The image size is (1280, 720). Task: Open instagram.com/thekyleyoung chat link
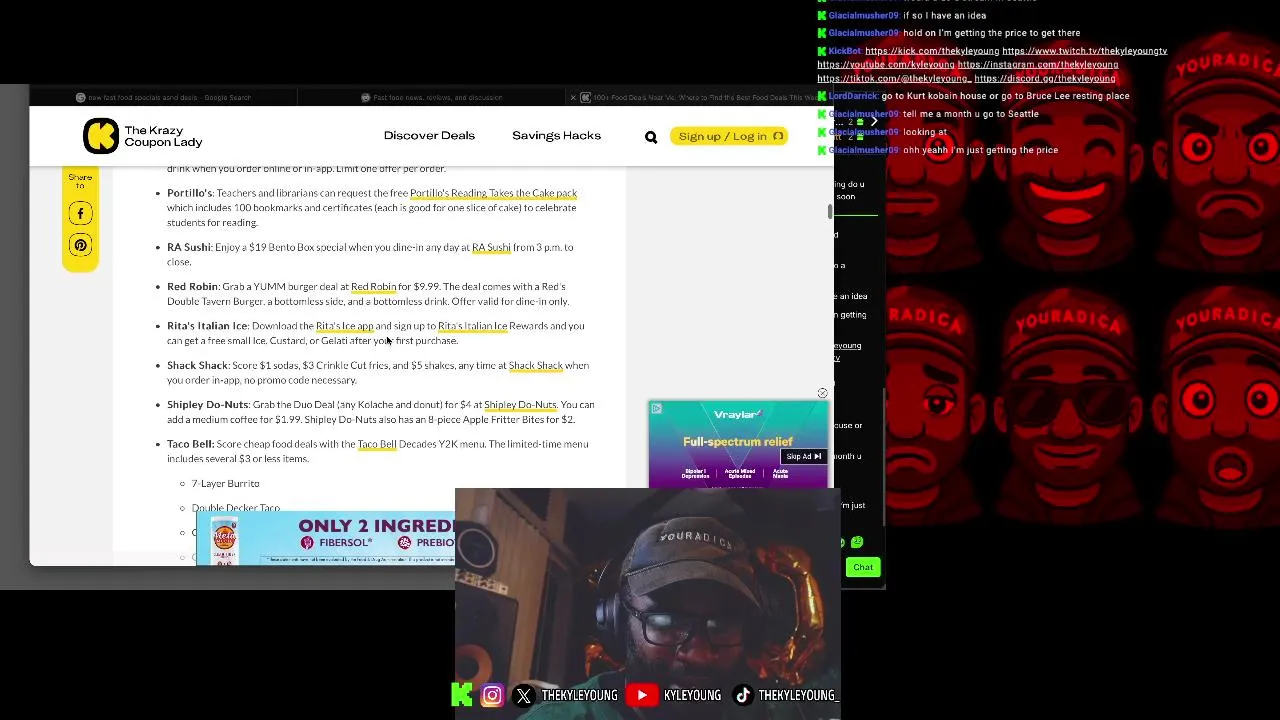tap(1038, 65)
